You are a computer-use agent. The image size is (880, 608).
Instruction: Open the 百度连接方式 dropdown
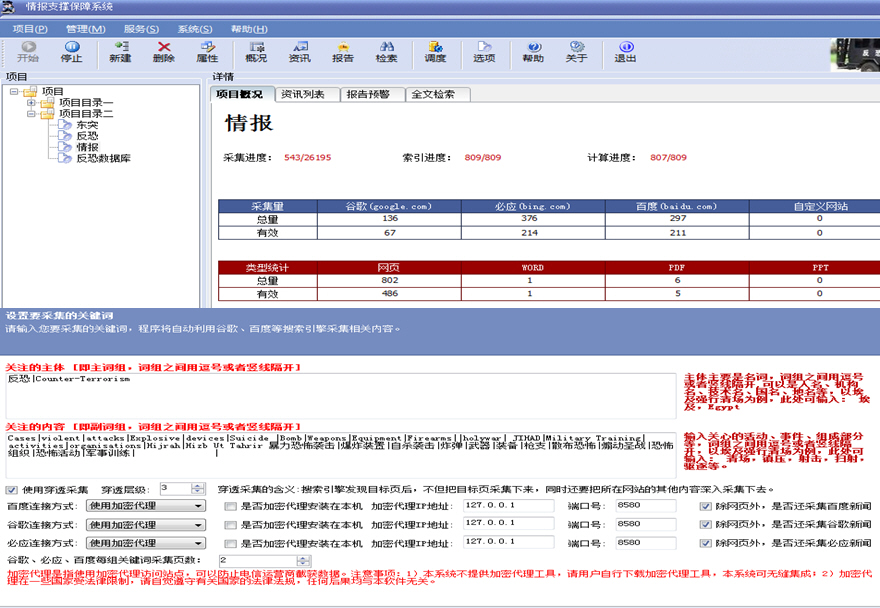click(145, 506)
